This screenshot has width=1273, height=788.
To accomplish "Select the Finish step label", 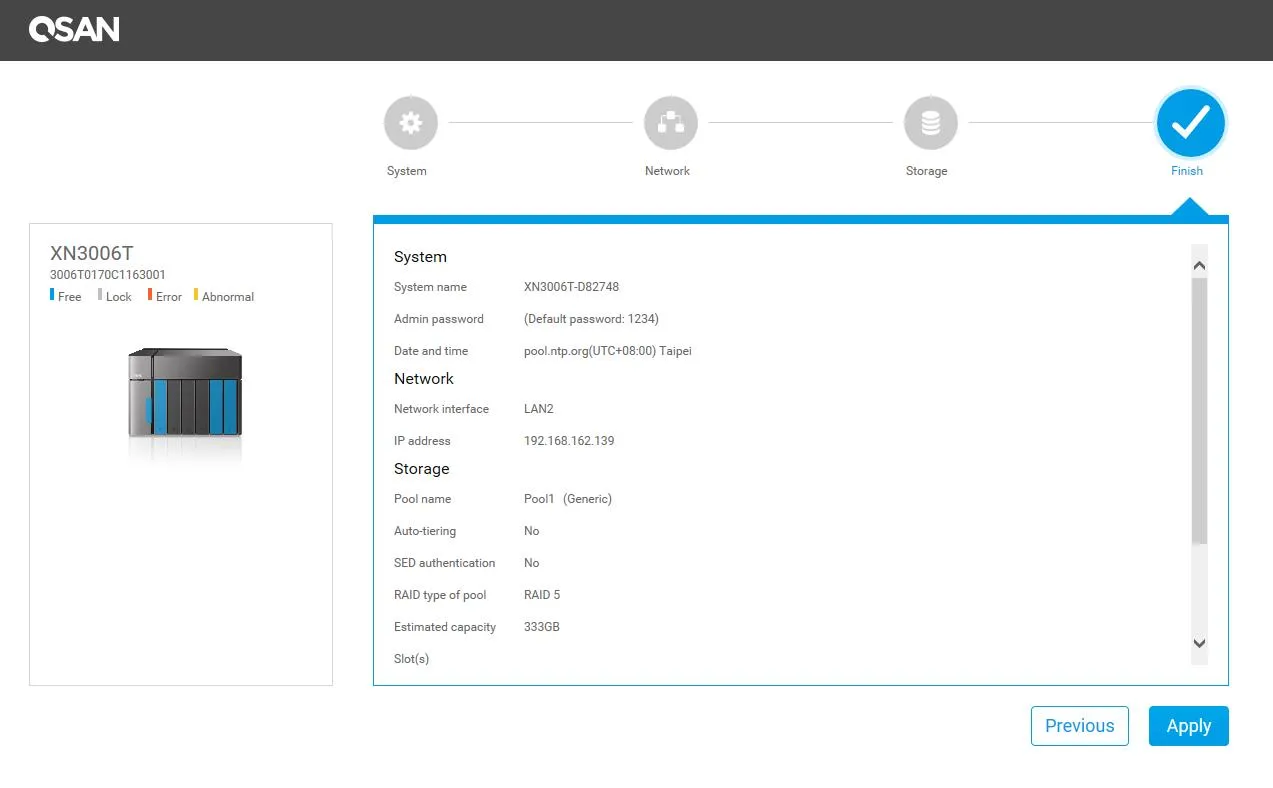I will [1187, 171].
